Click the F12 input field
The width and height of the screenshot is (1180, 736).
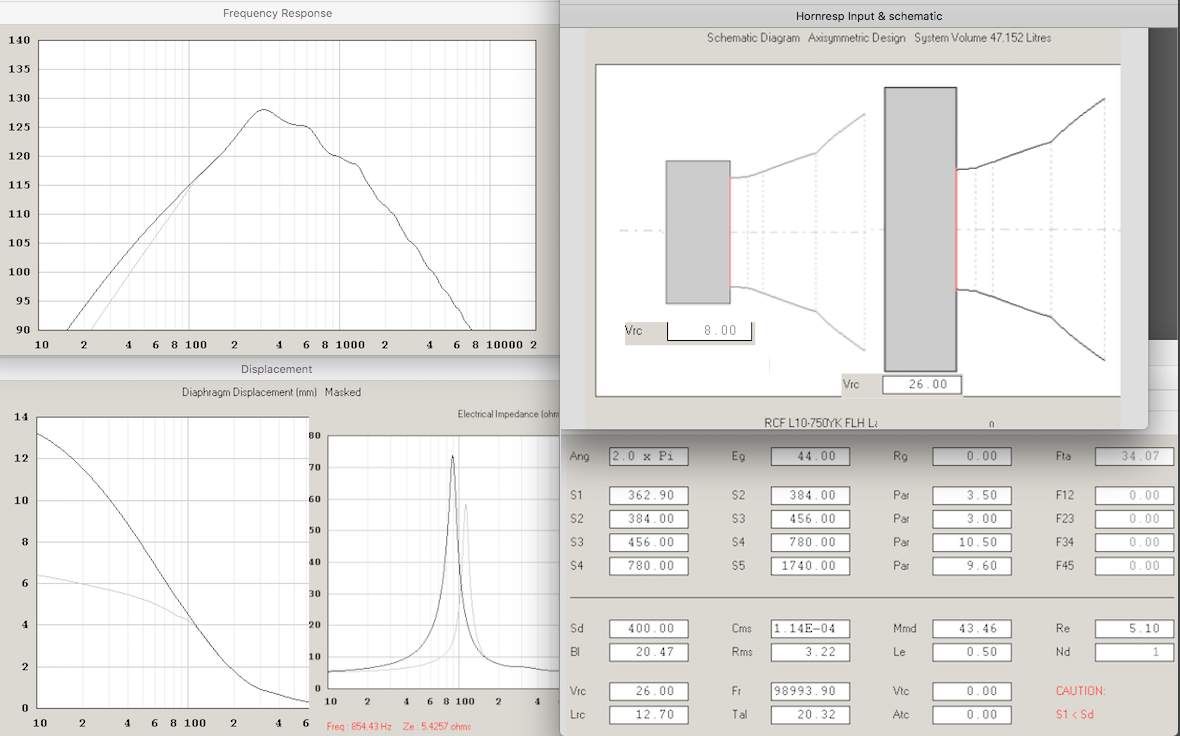click(x=1134, y=495)
